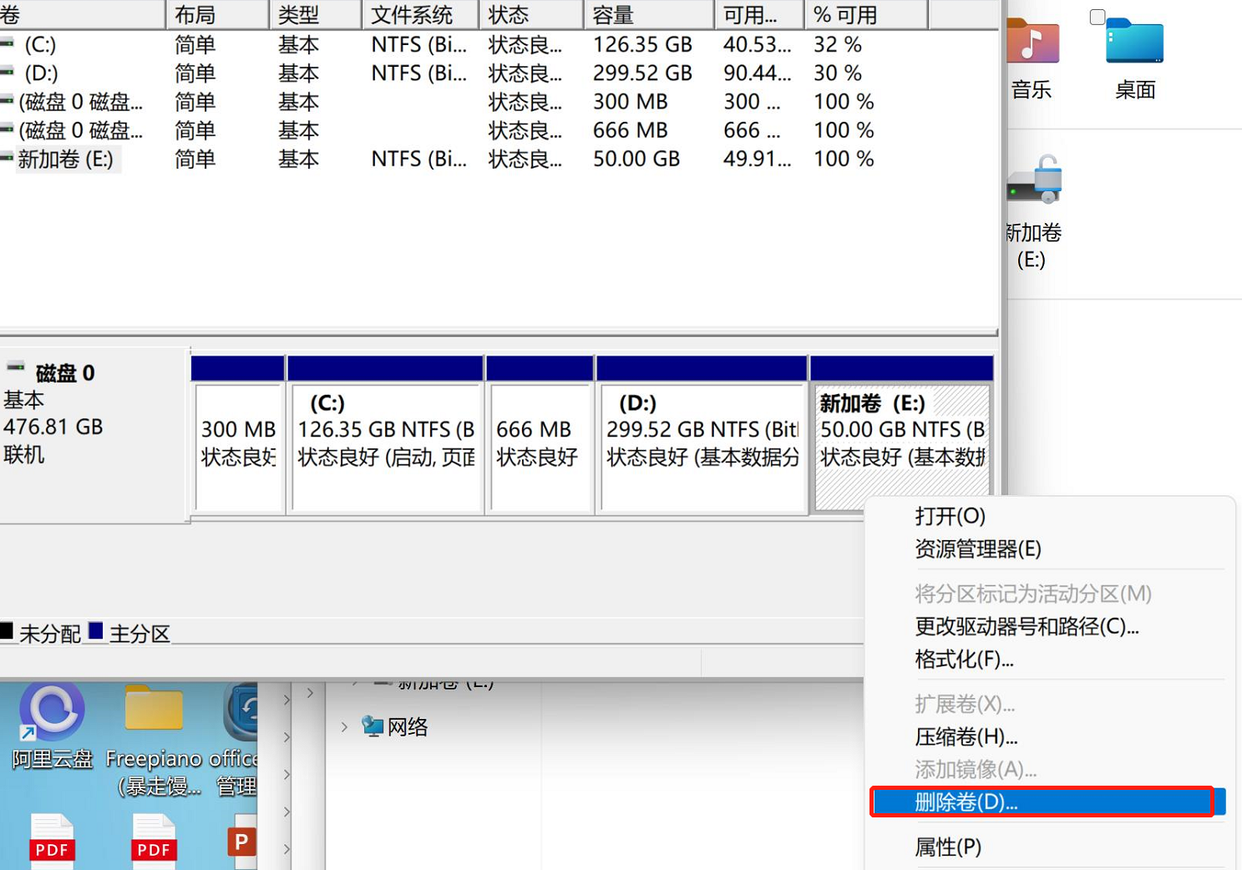Click the 32 % free cell

[x=838, y=45]
